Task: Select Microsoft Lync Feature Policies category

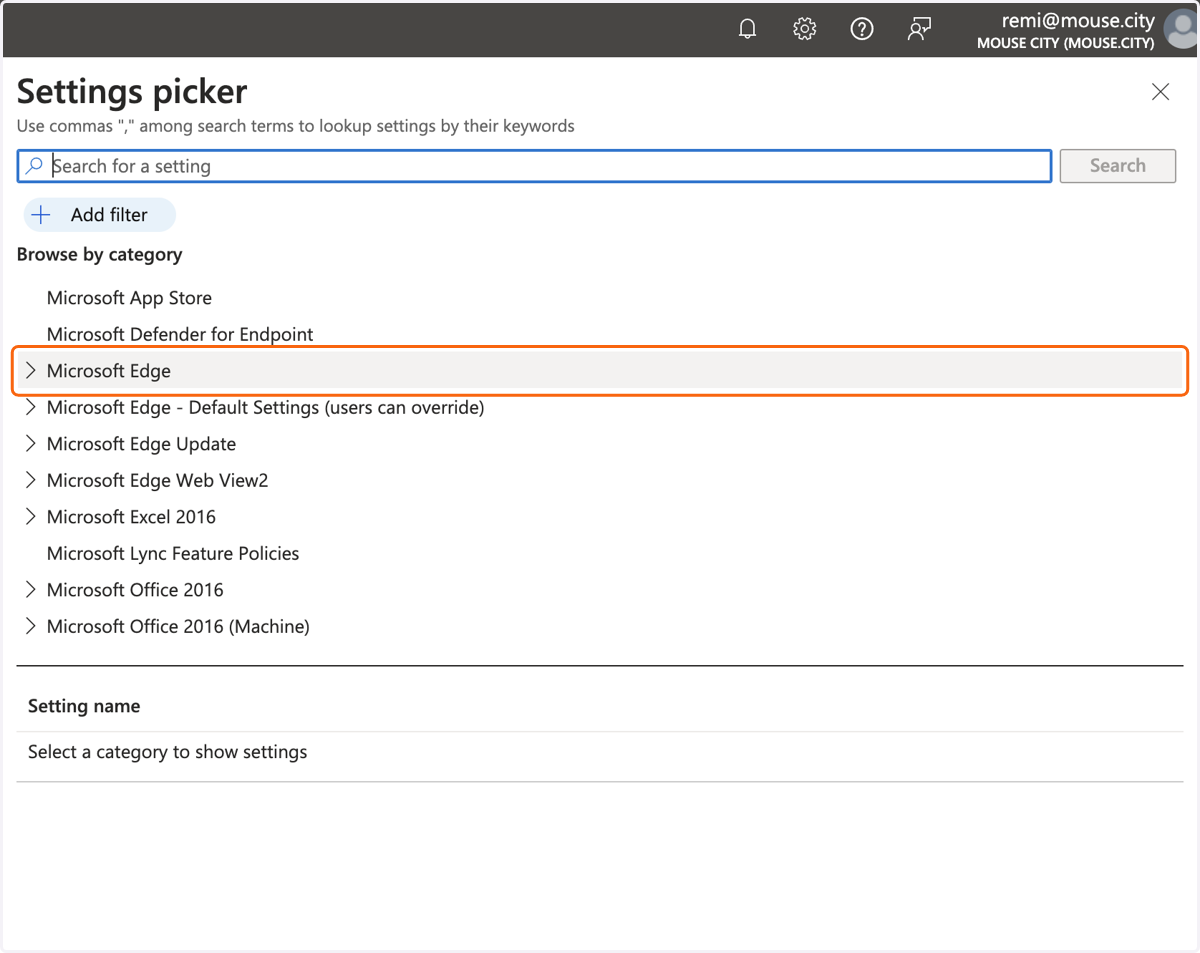Action: [173, 553]
